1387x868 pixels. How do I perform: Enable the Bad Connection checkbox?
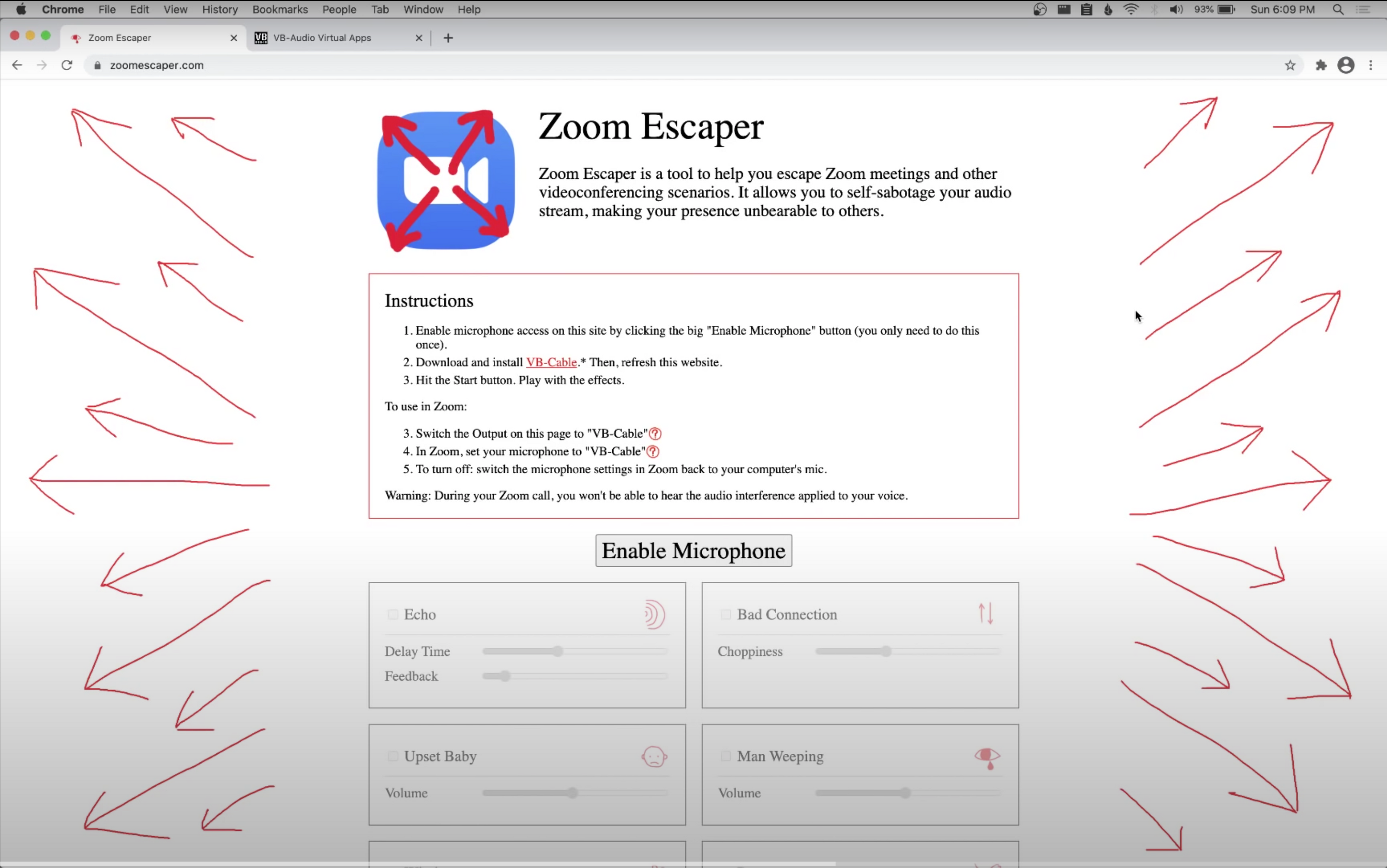[x=726, y=614]
